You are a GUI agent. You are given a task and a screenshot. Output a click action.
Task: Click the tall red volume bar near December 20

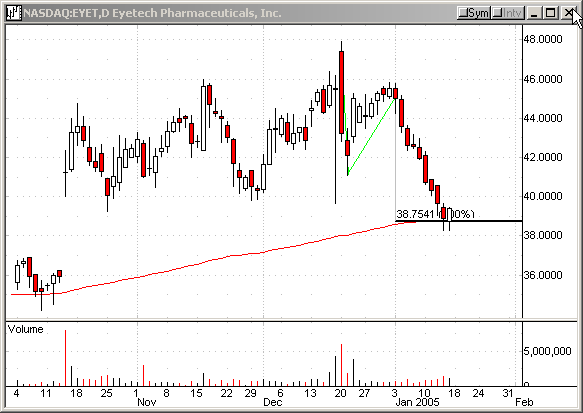341,365
